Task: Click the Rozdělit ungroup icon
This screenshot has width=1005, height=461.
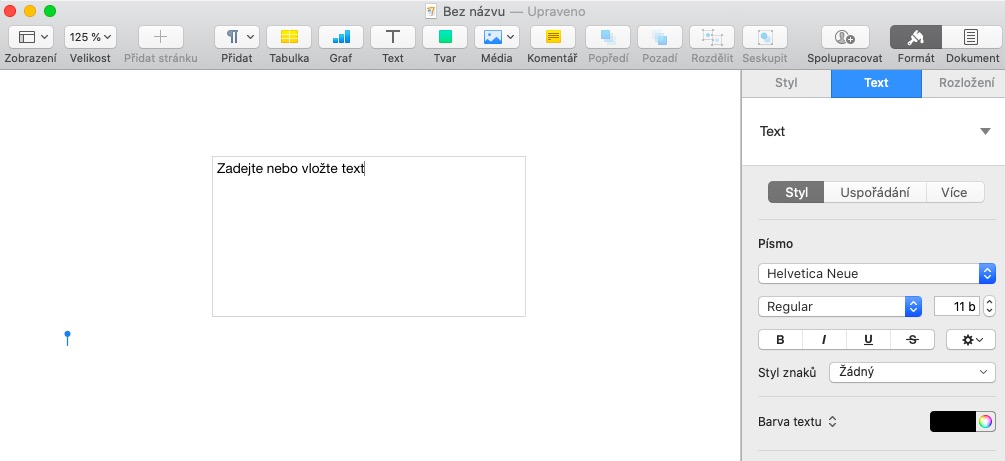Action: 712,37
